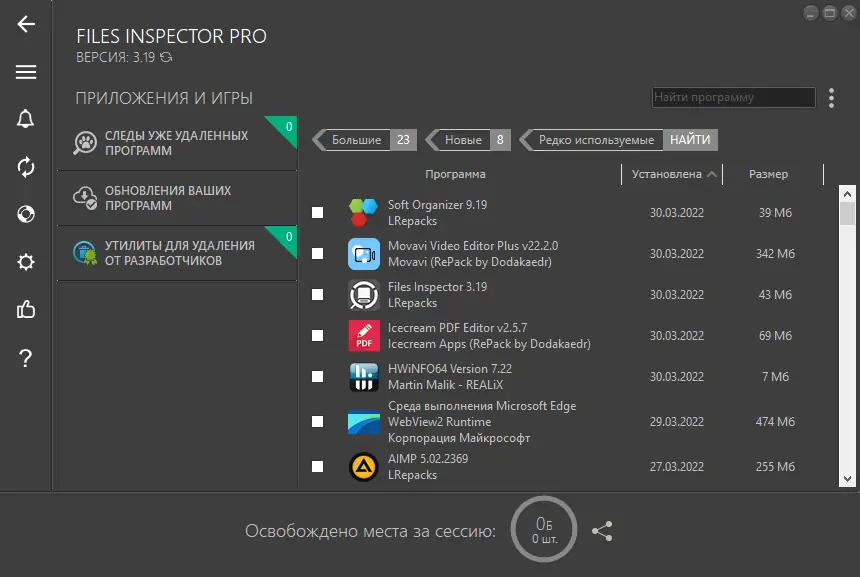
Task: Click the refresh arrows sidebar icon
Action: tap(26, 167)
